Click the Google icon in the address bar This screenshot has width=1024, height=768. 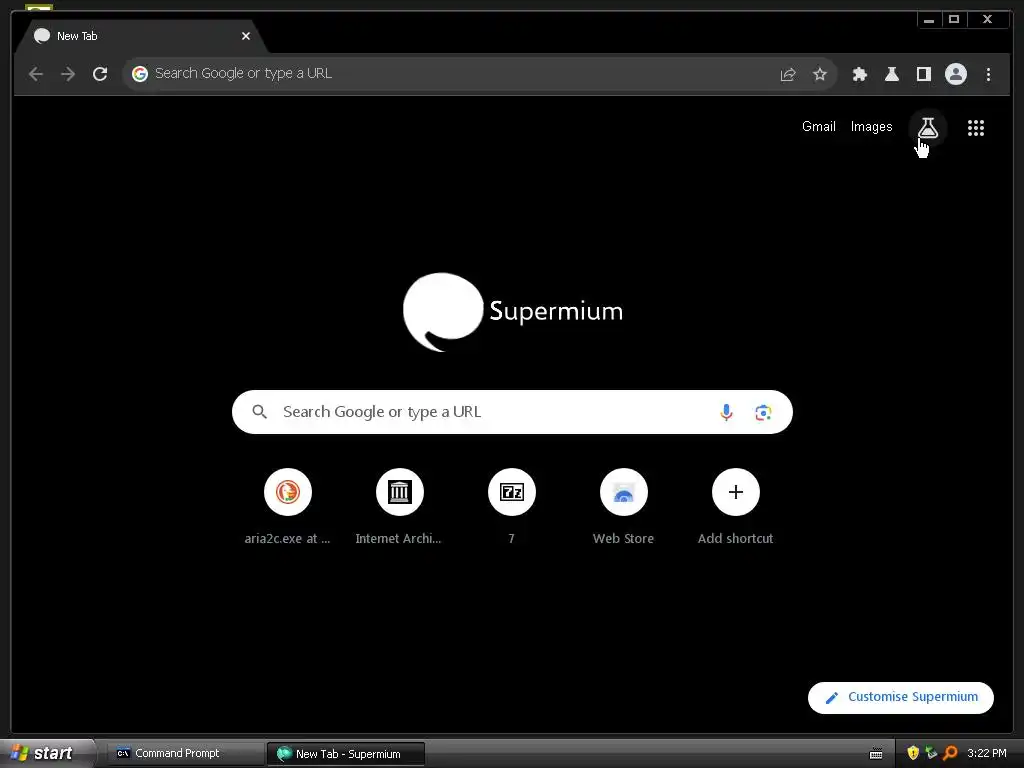[140, 74]
